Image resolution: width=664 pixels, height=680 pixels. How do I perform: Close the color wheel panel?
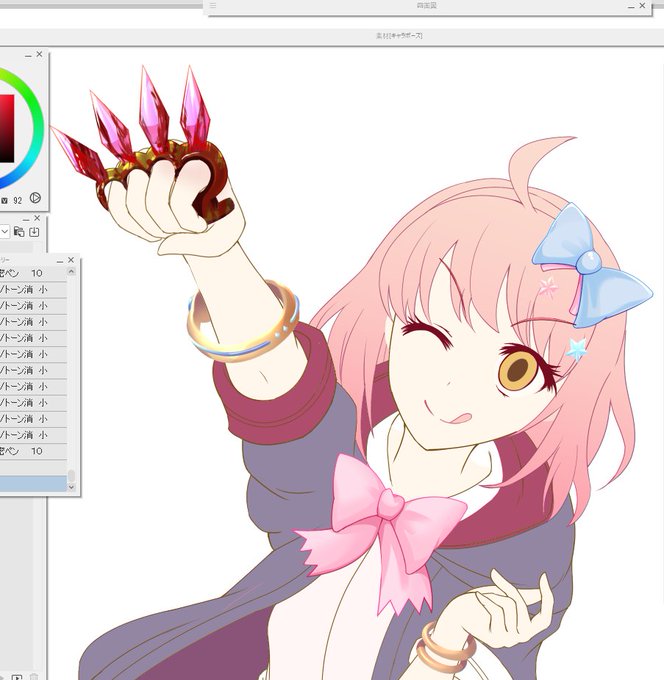tap(39, 54)
